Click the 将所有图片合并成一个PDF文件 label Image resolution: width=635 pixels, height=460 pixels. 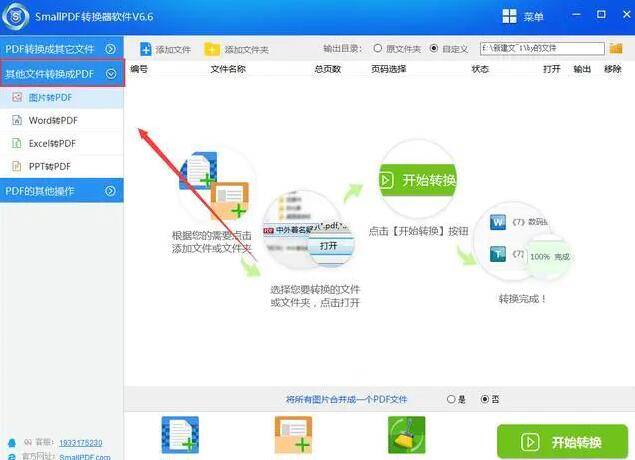pyautogui.click(x=346, y=399)
